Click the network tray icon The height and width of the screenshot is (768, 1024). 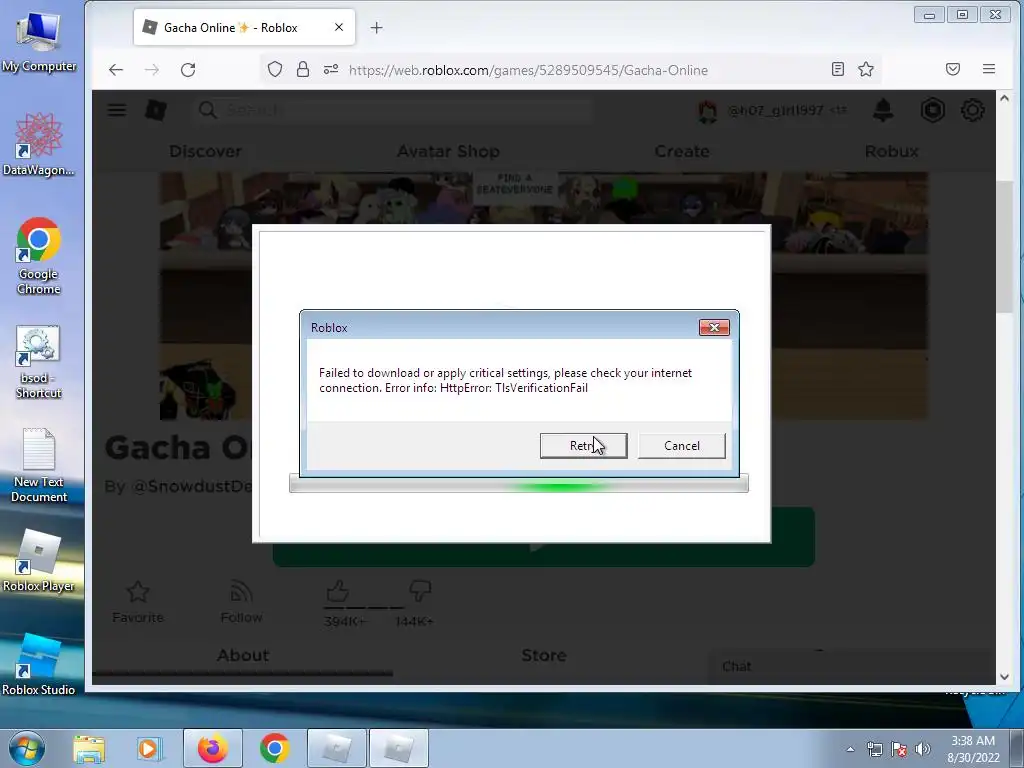point(874,749)
